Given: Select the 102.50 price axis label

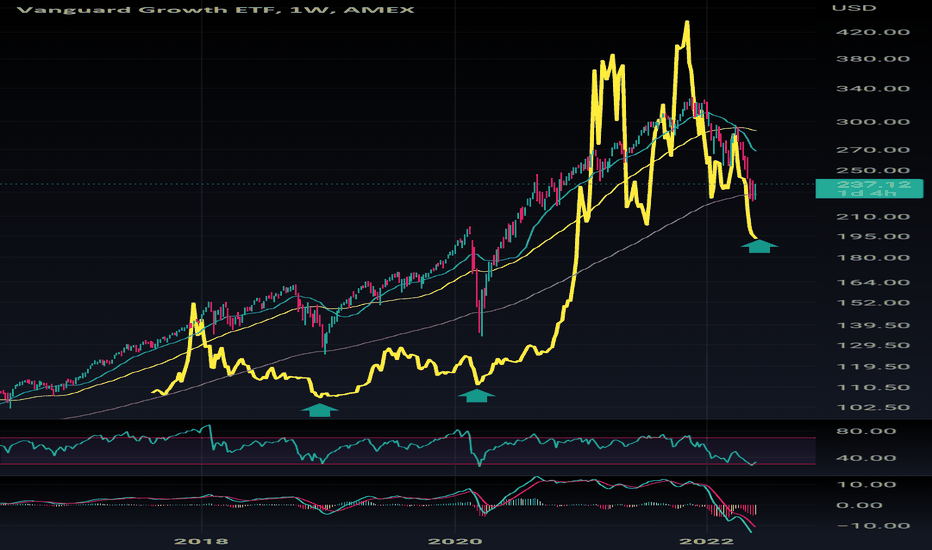Looking at the screenshot, I should [x=873, y=408].
